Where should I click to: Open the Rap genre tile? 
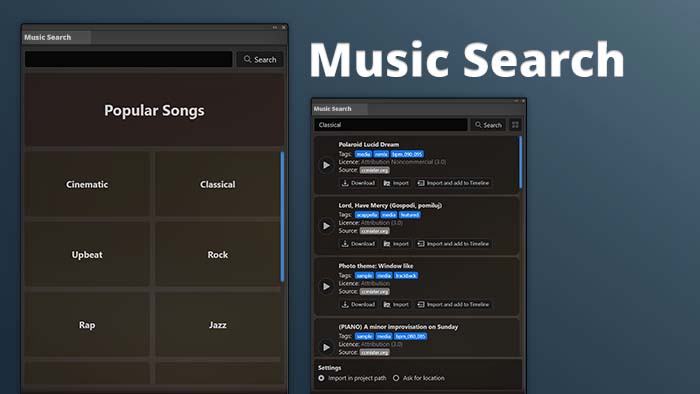(87, 325)
